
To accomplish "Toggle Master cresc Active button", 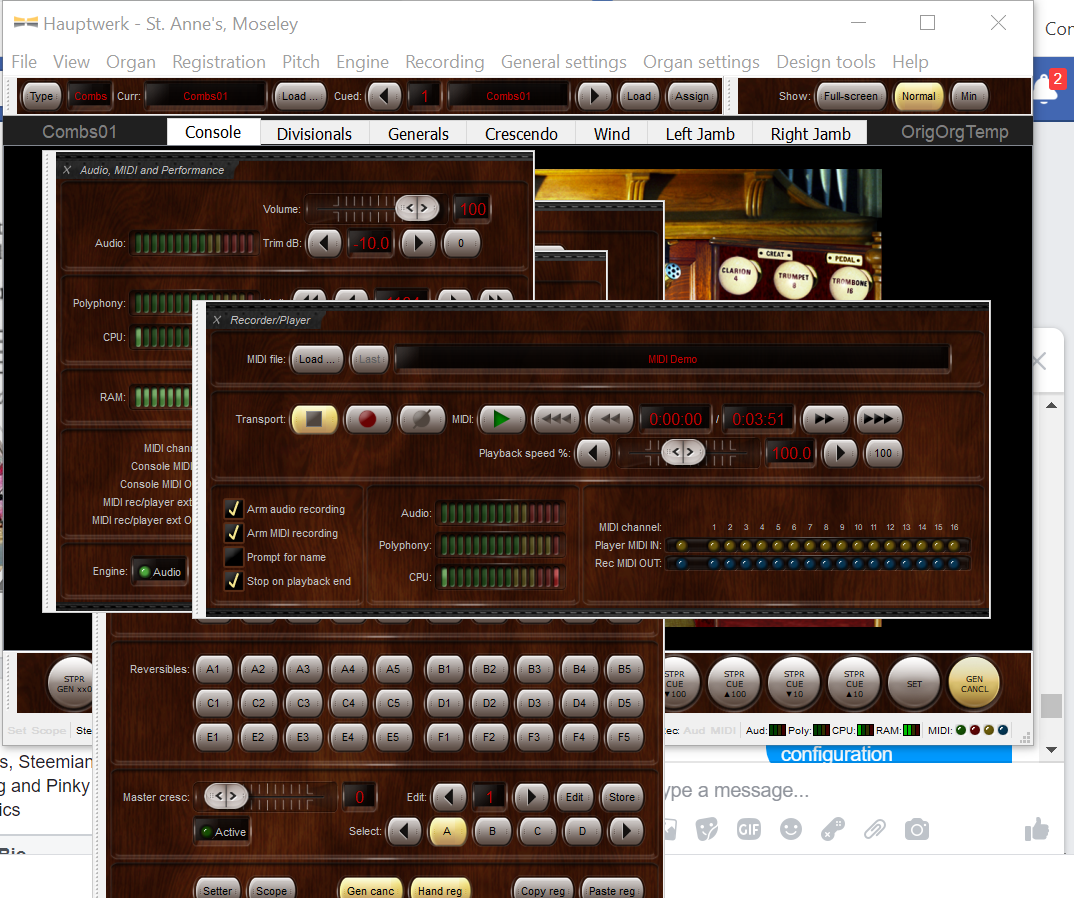I will [x=223, y=832].
